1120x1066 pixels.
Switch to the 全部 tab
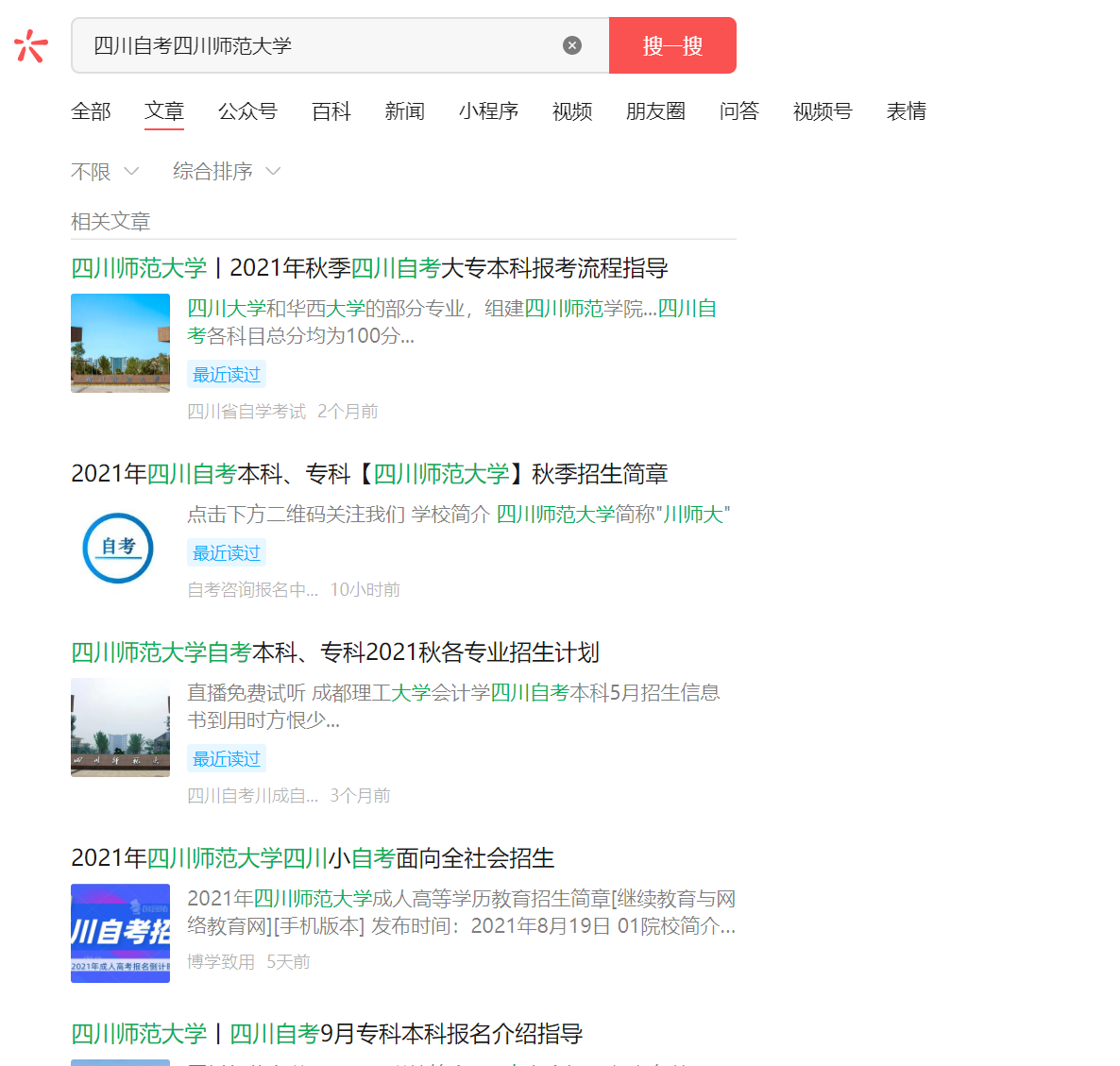(x=91, y=111)
